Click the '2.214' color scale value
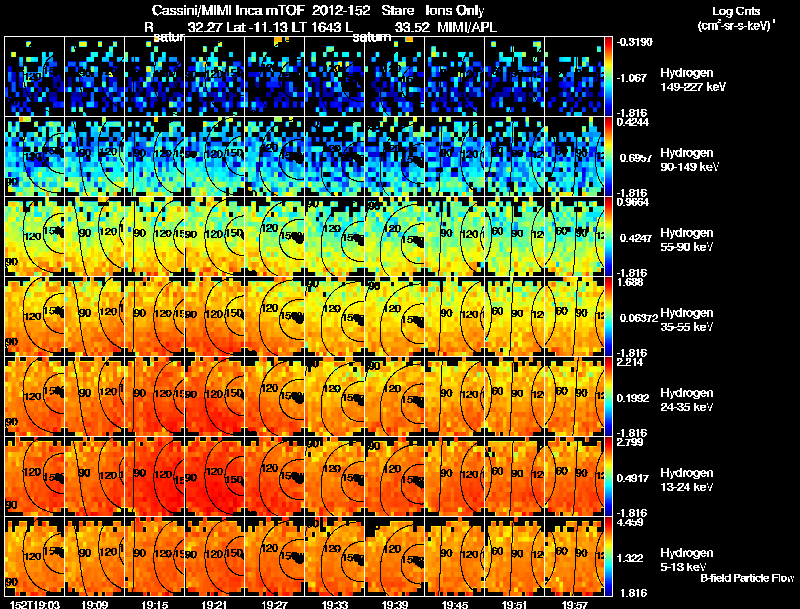800x609 pixels. [x=630, y=362]
